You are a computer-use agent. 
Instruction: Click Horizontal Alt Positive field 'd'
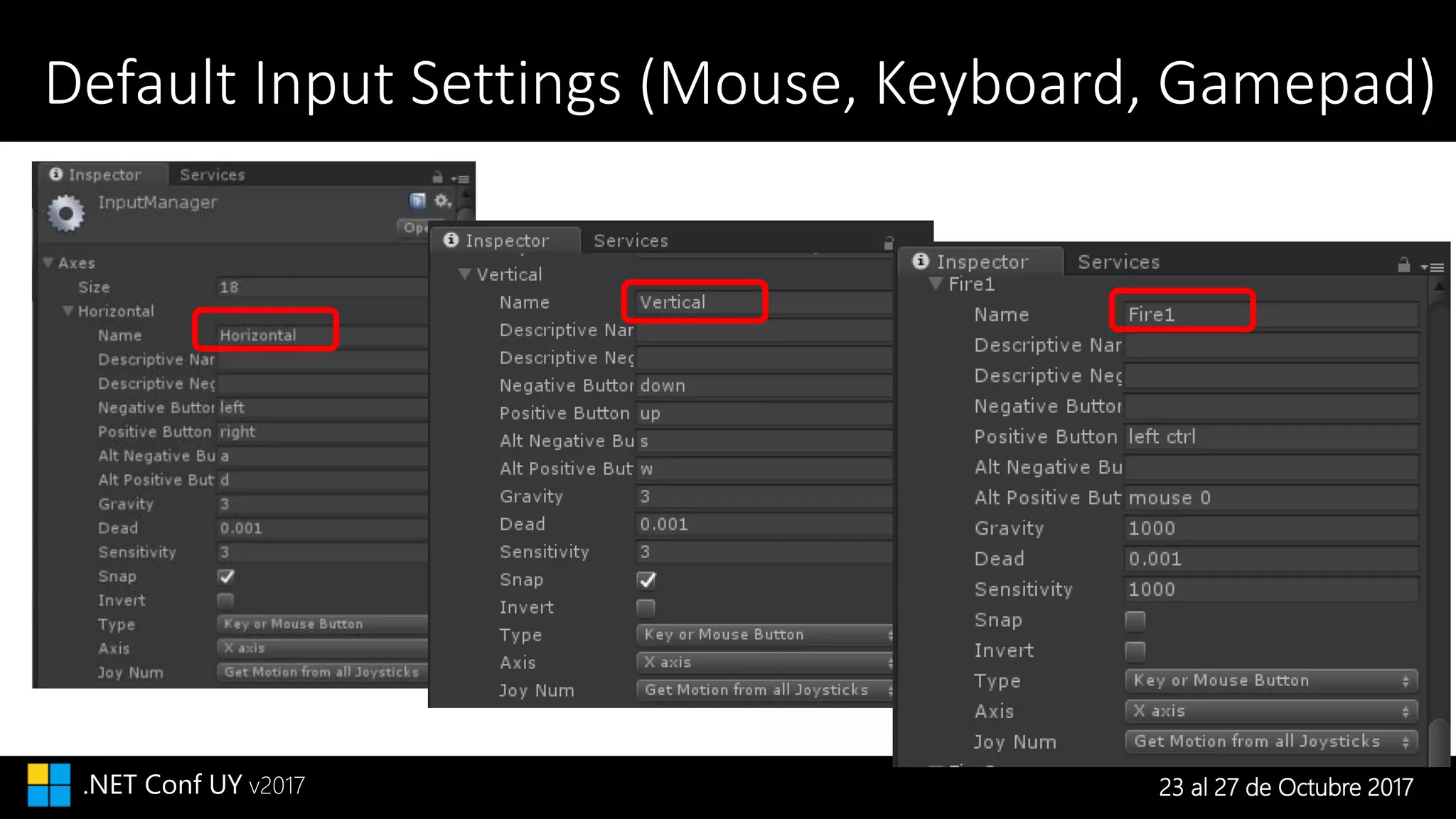322,481
